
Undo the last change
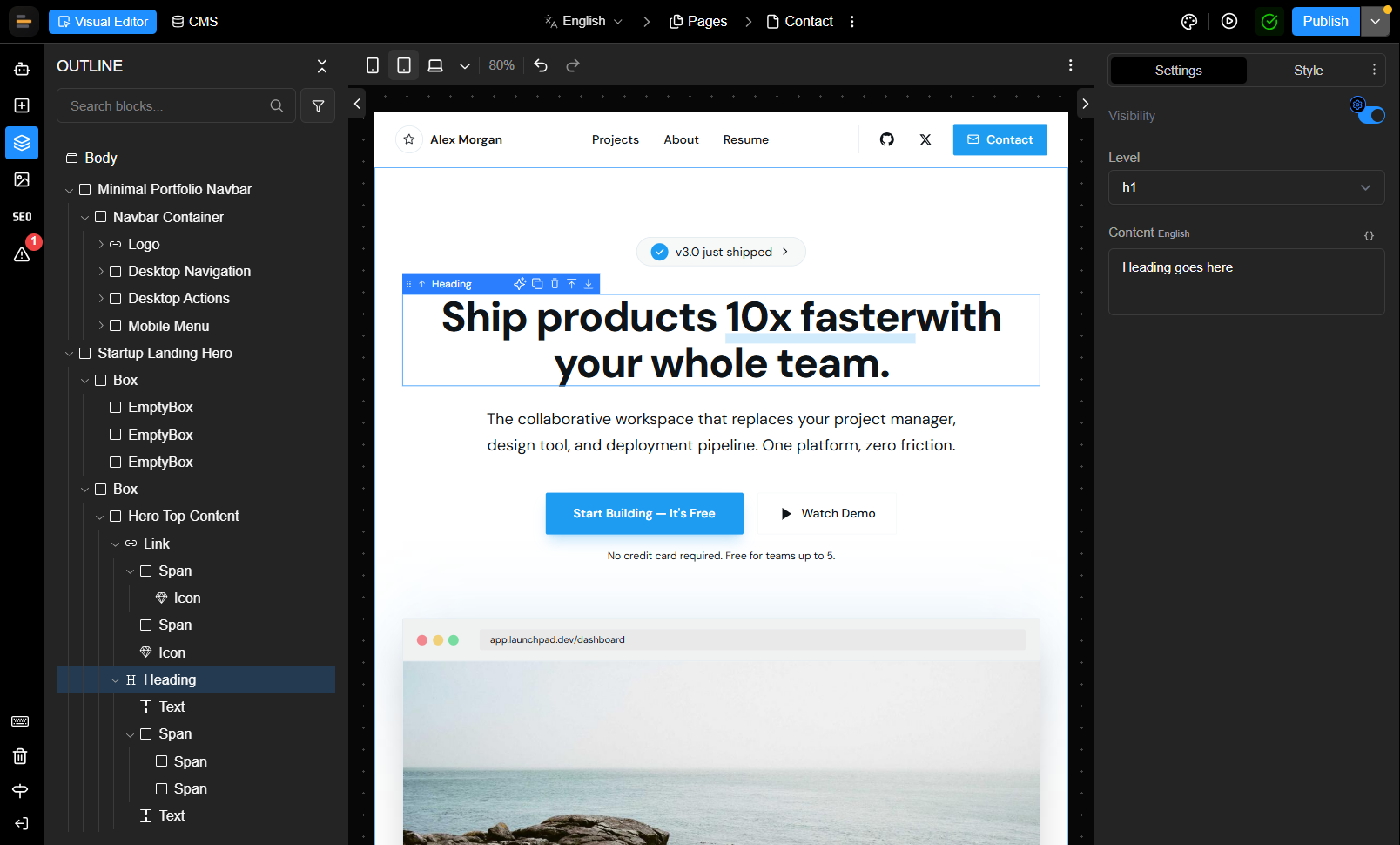[x=541, y=65]
